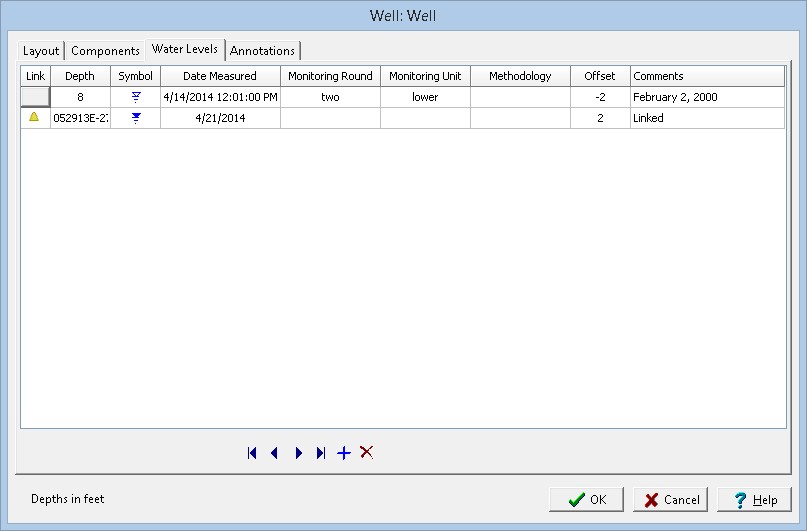The width and height of the screenshot is (807, 531).
Task: Cancel the Well dialog
Action: (670, 500)
